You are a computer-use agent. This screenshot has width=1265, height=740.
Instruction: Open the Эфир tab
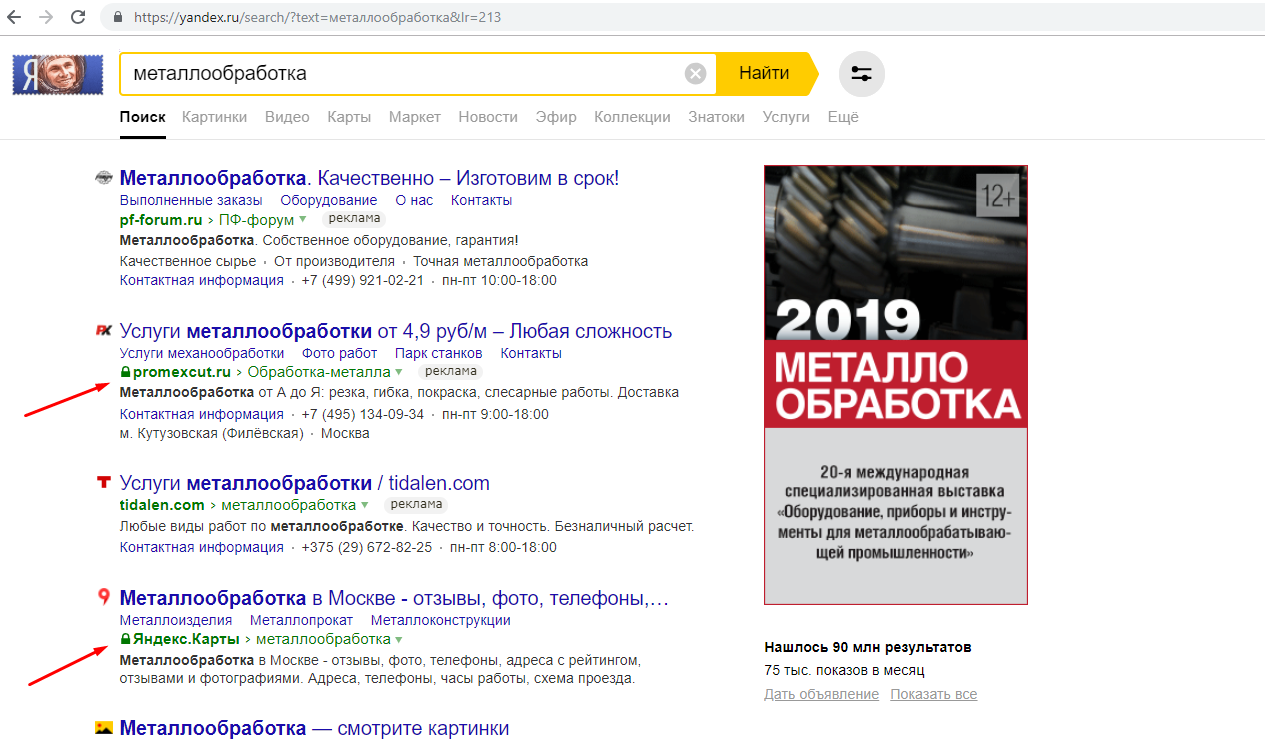[556, 117]
